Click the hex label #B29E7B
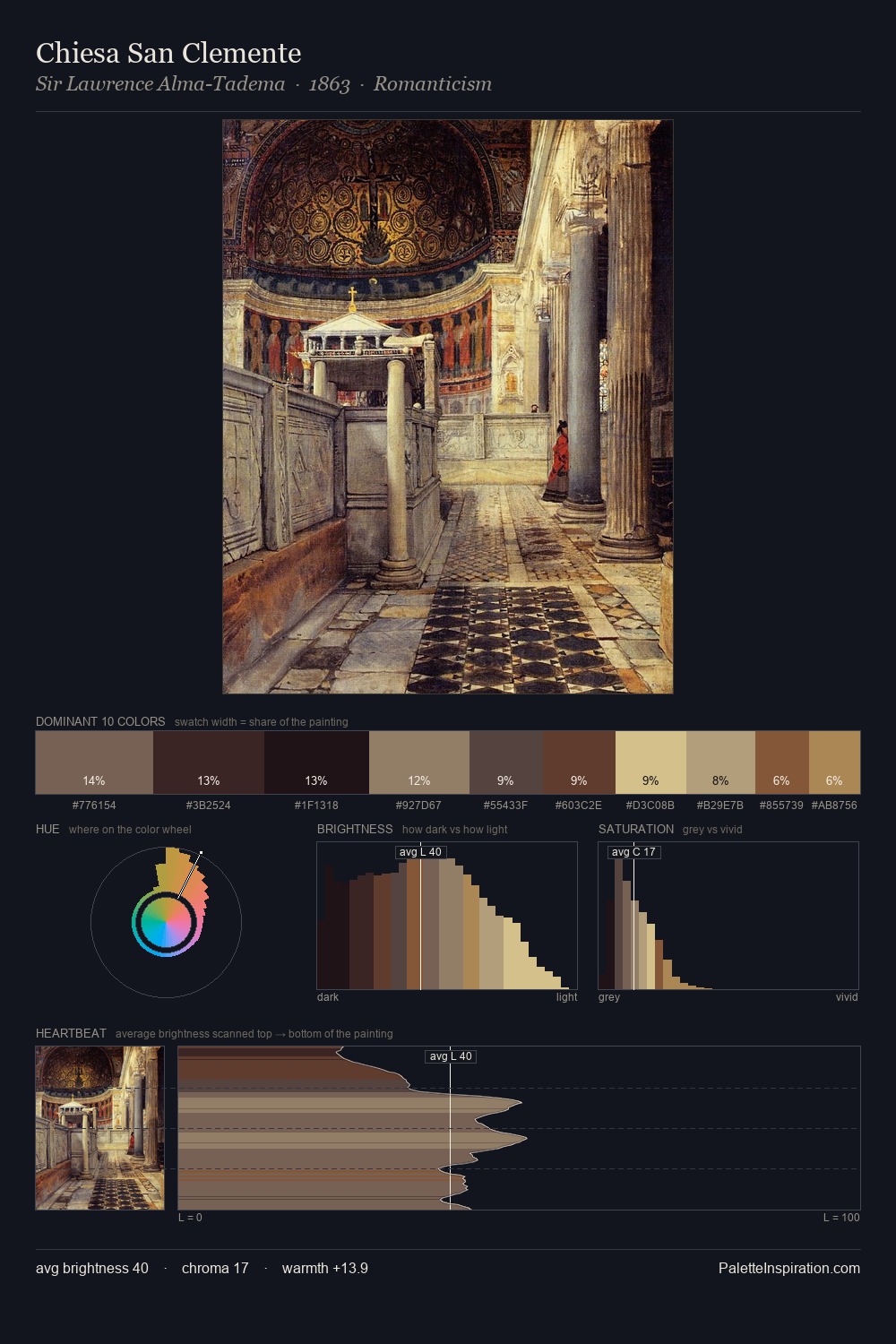 click(x=720, y=806)
